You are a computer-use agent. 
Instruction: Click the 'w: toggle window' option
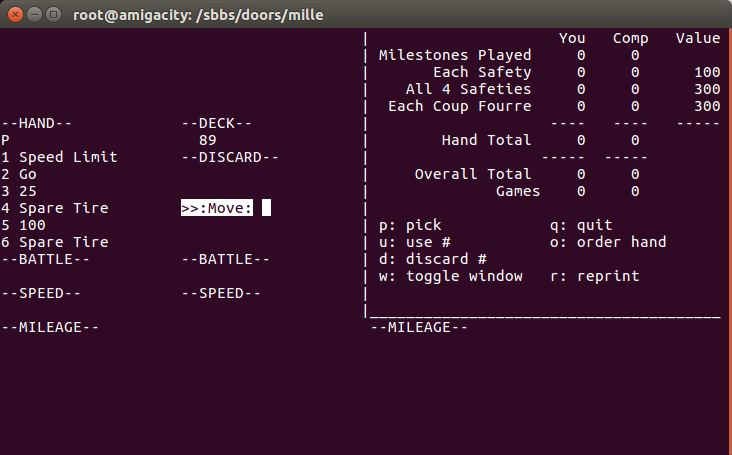pos(450,276)
